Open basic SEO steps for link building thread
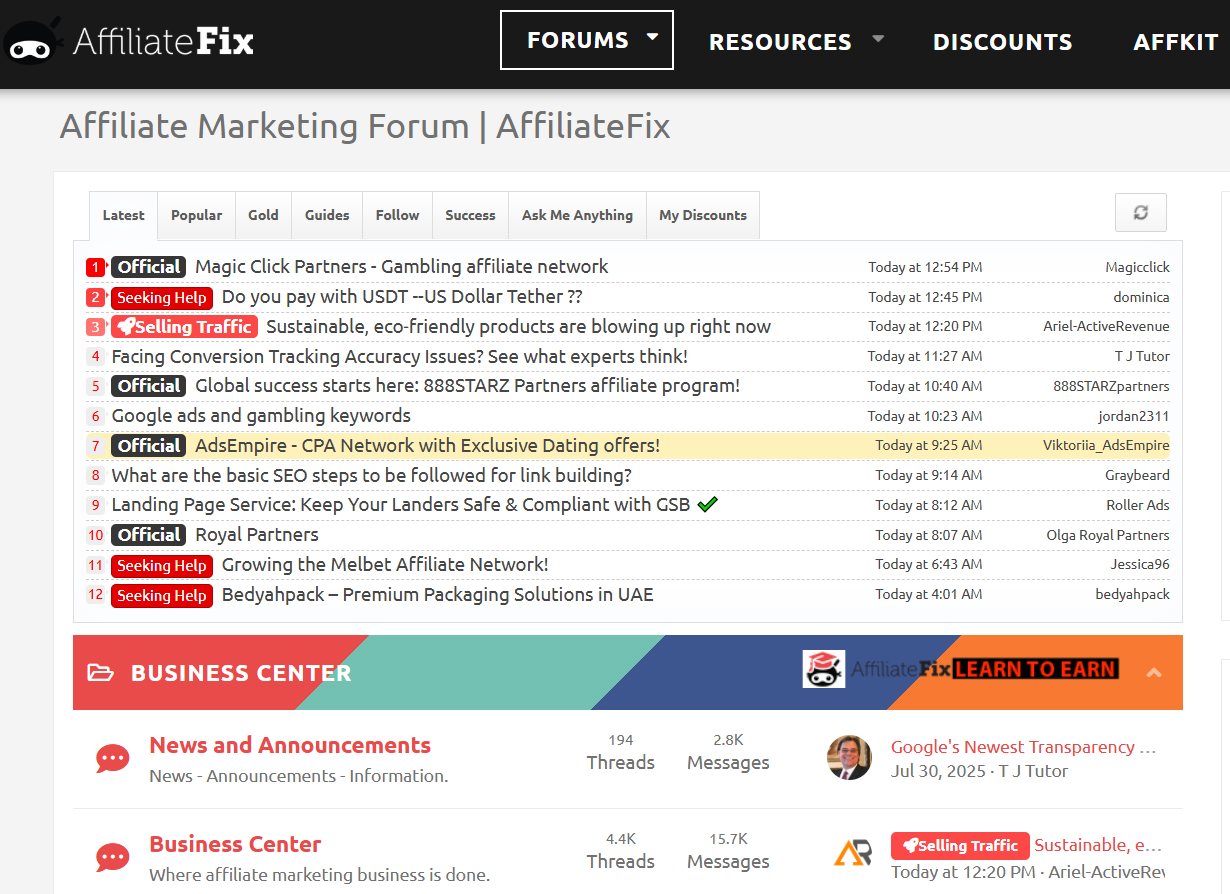 371,475
